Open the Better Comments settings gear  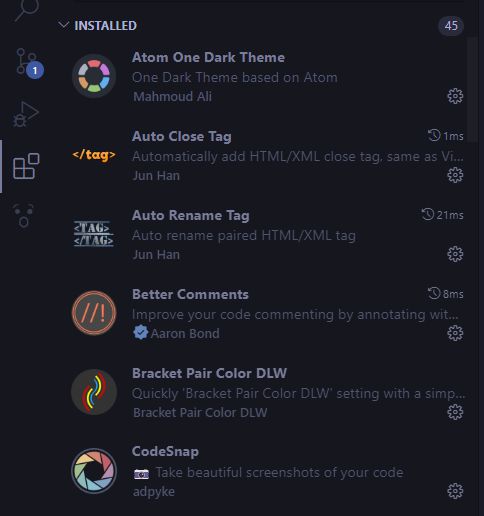[x=455, y=333]
